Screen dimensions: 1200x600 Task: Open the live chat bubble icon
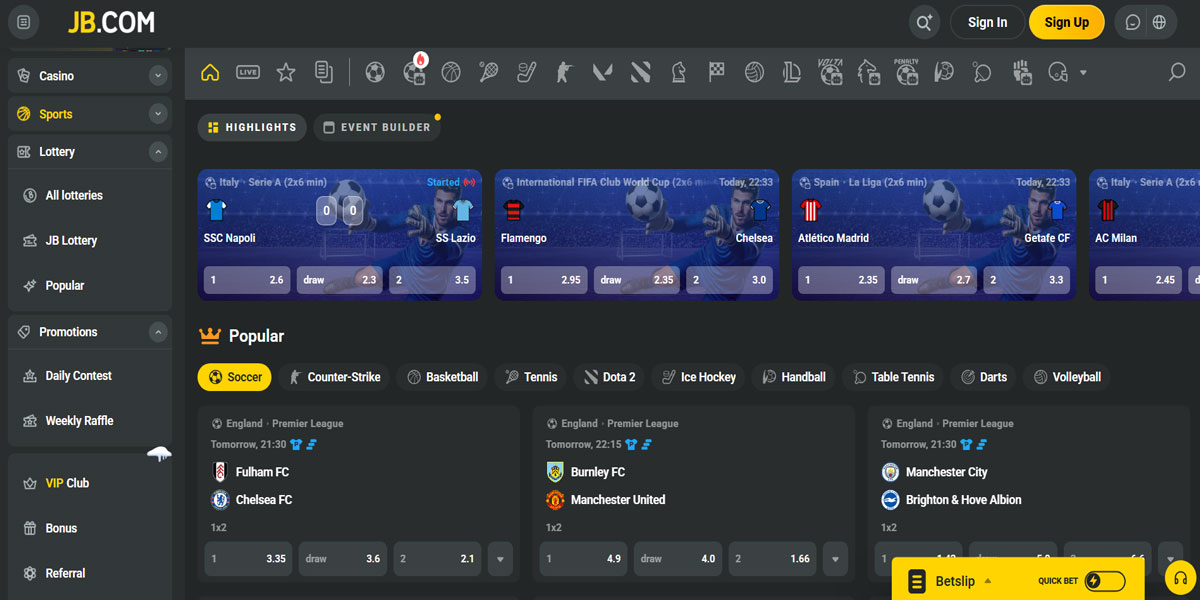tap(1133, 22)
